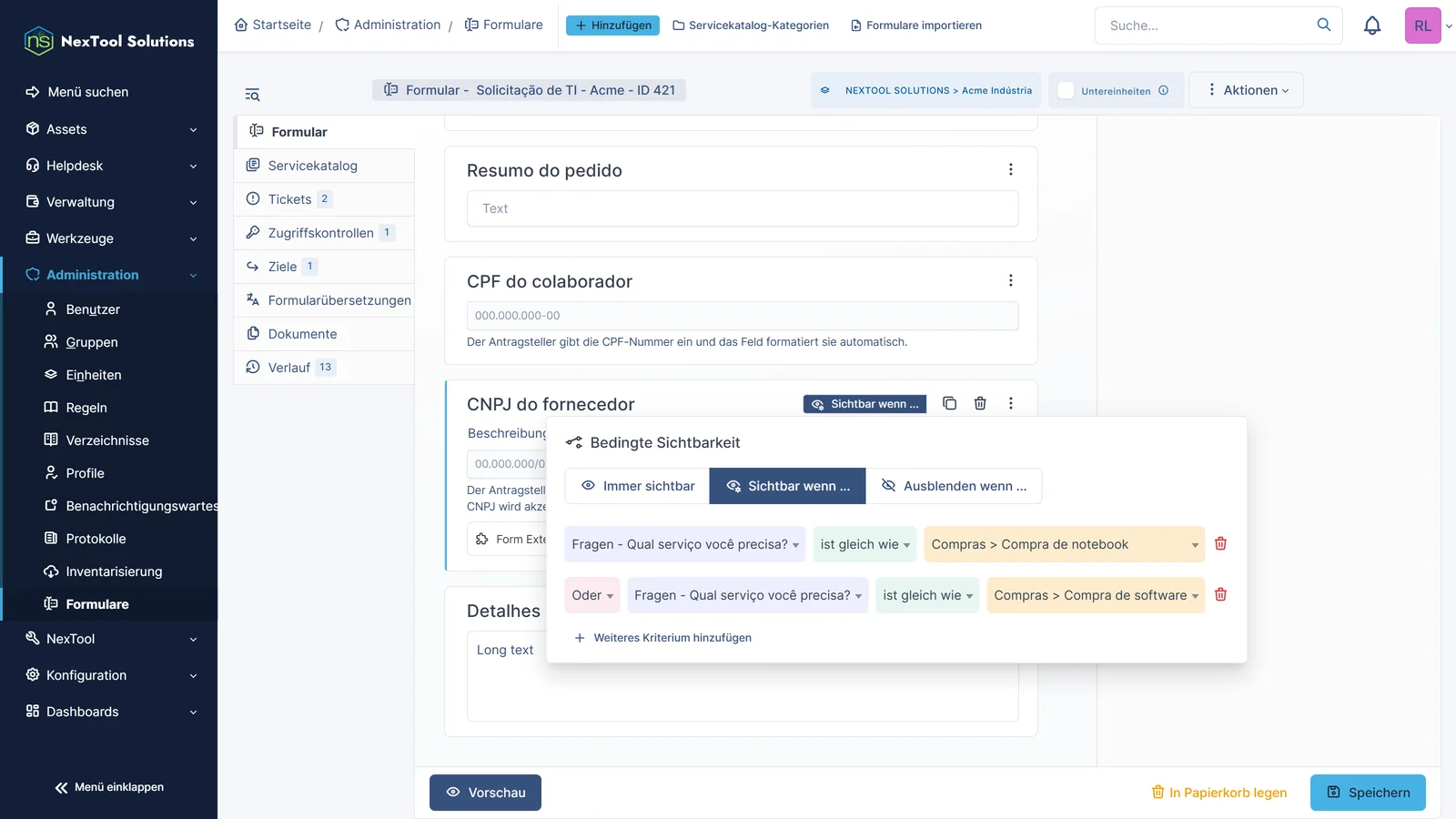Delete the Compra de software criterion
Image resolution: width=1456 pixels, height=819 pixels.
pos(1221,594)
